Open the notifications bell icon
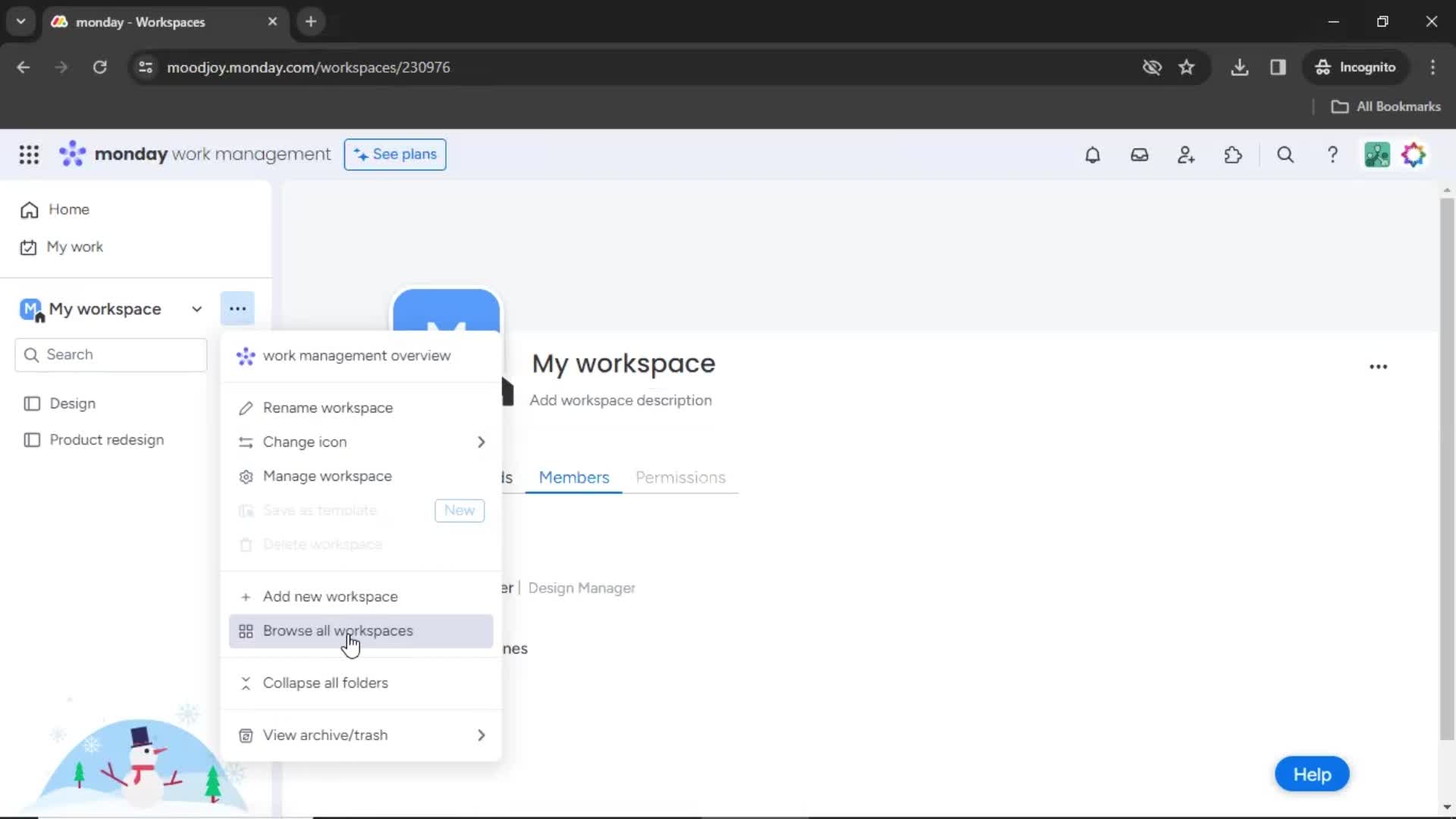The height and width of the screenshot is (819, 1456). (1093, 155)
